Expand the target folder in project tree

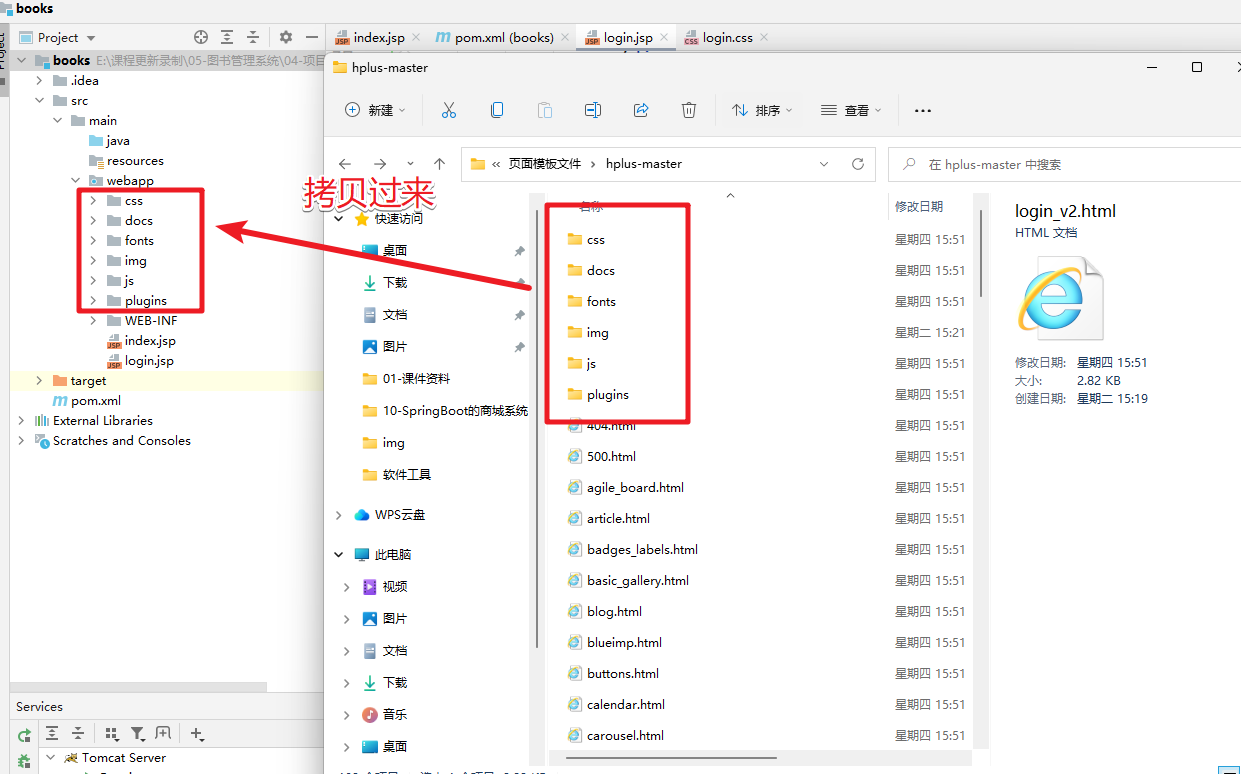[x=39, y=381]
